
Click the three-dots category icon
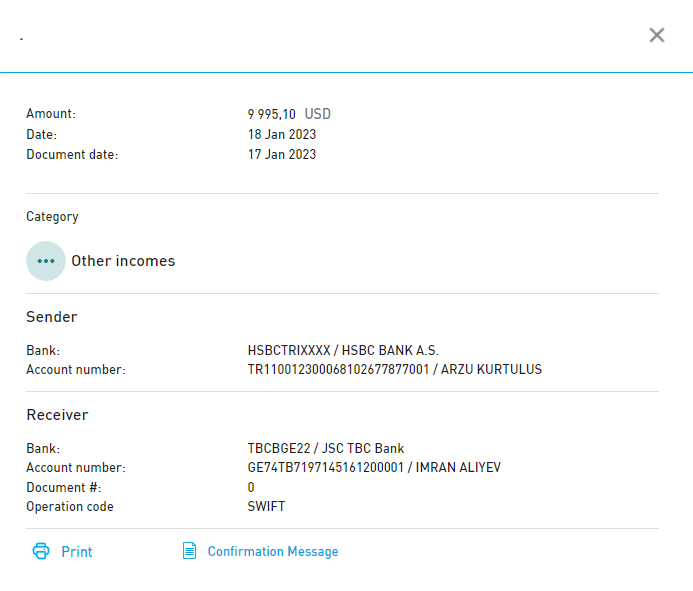[x=46, y=261]
